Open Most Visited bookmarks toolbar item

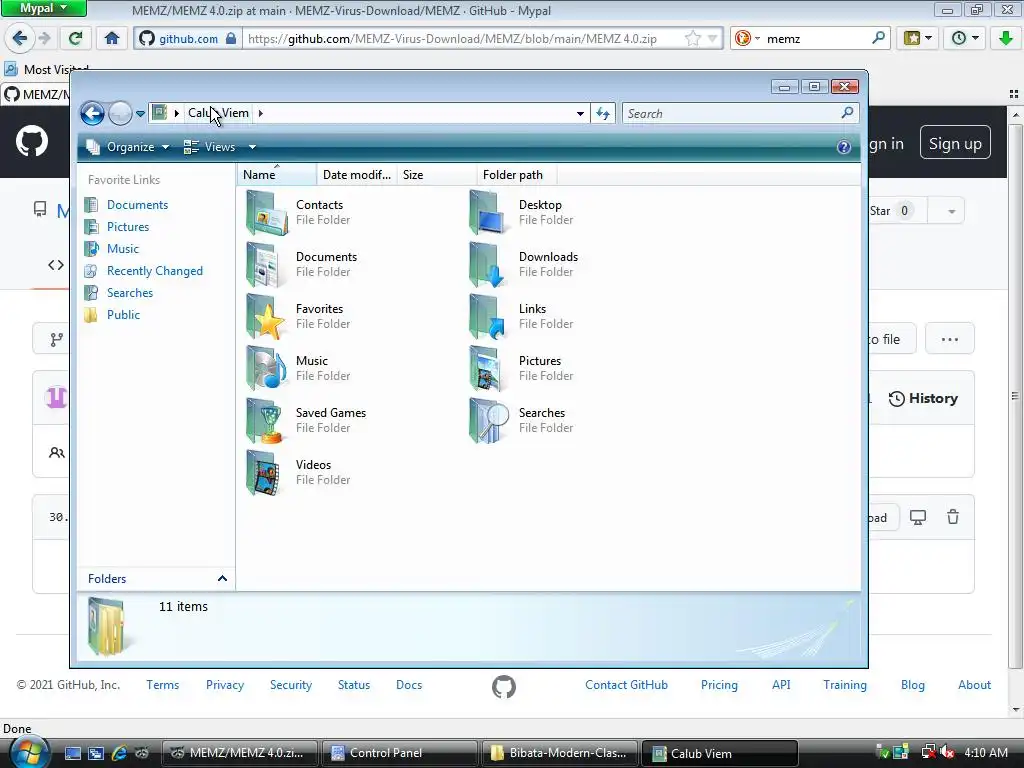point(47,69)
